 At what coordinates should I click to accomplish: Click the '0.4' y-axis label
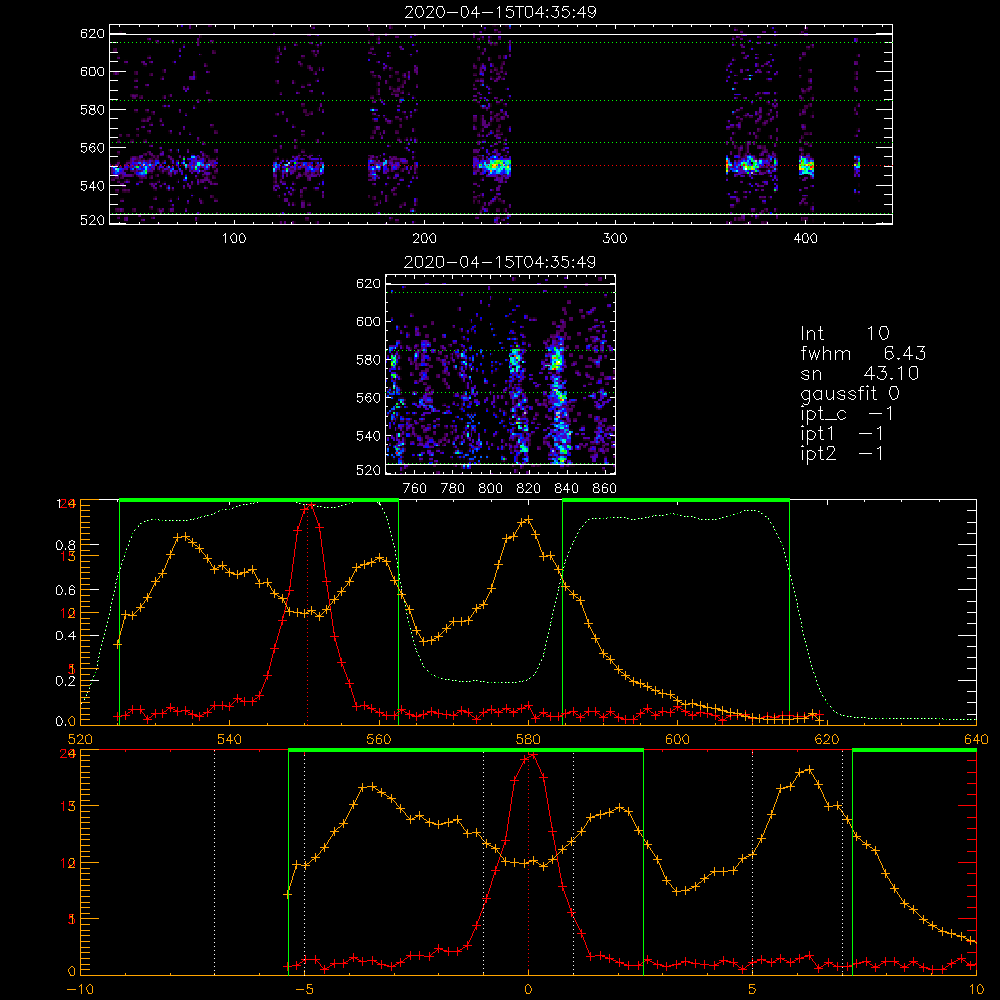click(x=65, y=636)
